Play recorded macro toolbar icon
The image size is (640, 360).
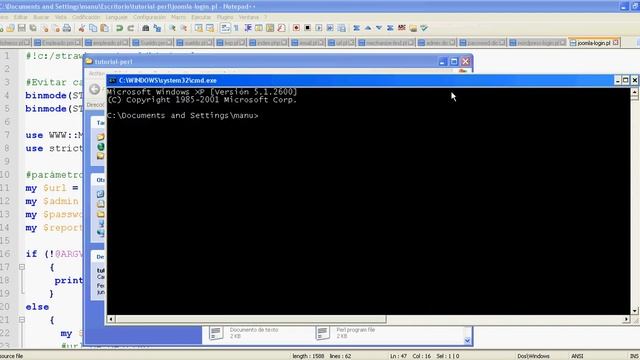319,28
